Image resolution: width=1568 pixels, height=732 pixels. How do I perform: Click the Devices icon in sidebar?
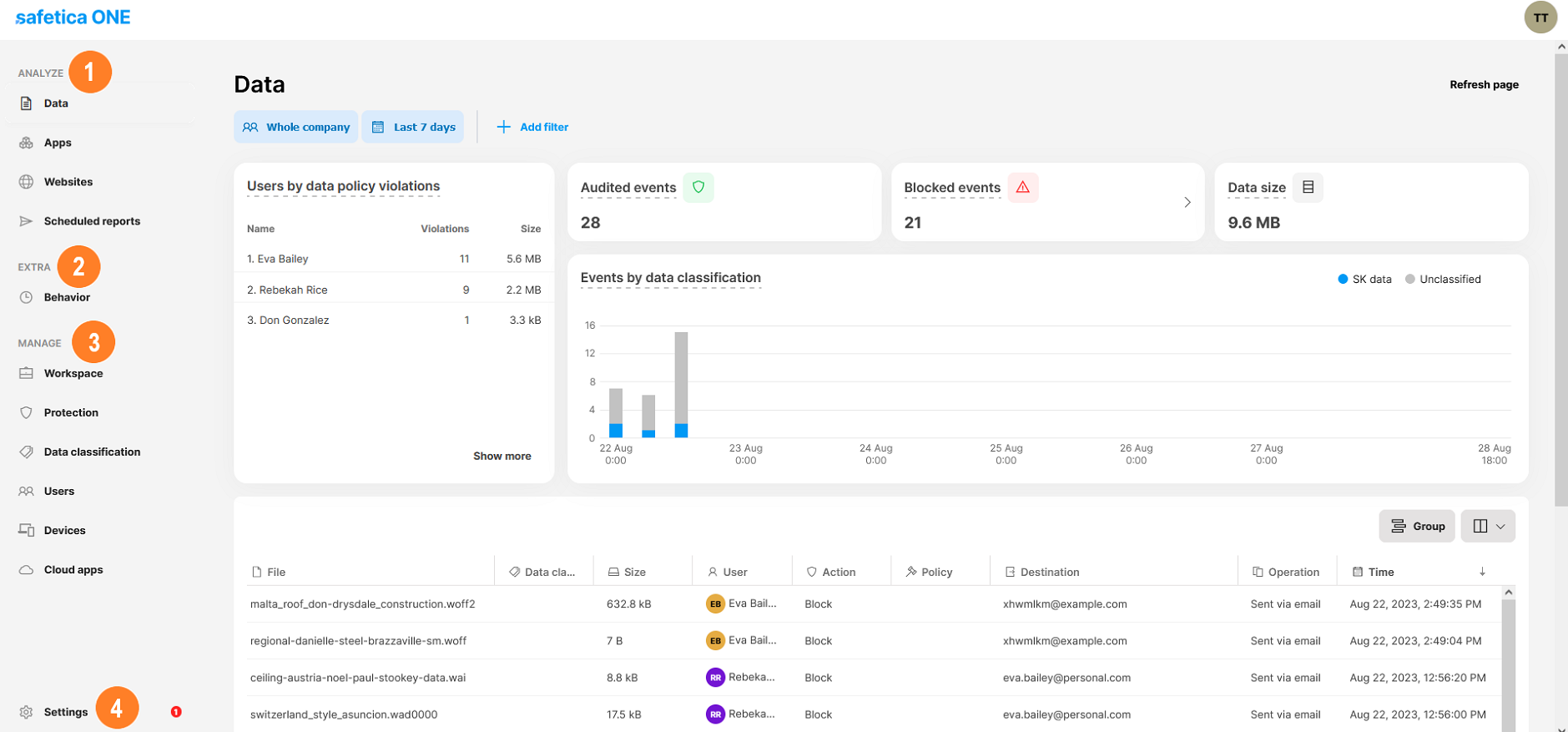point(26,531)
